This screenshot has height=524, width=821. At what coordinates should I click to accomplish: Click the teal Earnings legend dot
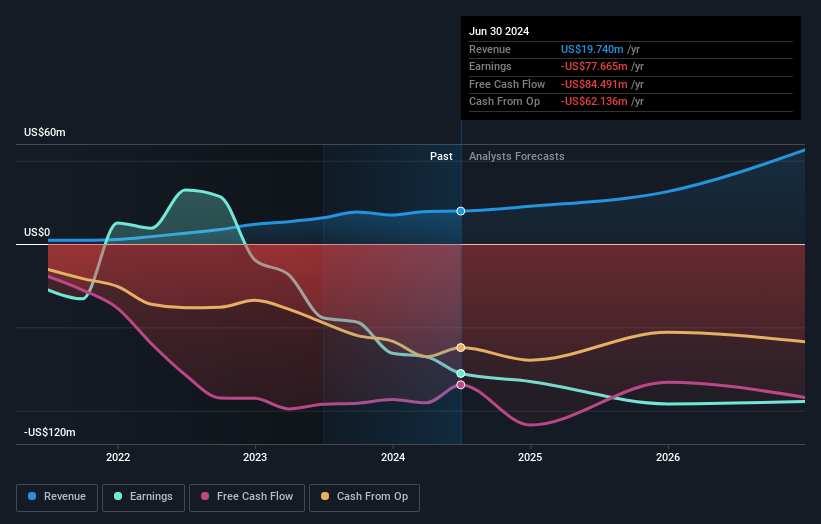(118, 496)
